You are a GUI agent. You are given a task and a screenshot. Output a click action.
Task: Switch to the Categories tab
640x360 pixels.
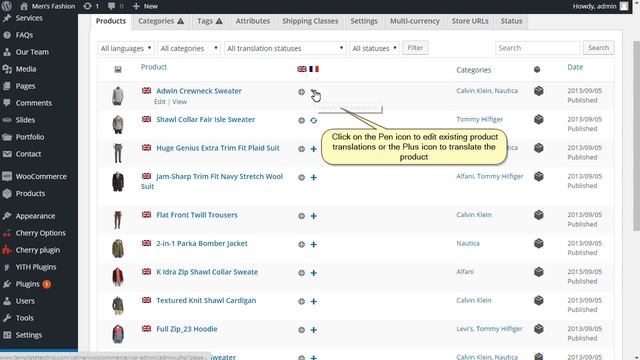point(161,21)
